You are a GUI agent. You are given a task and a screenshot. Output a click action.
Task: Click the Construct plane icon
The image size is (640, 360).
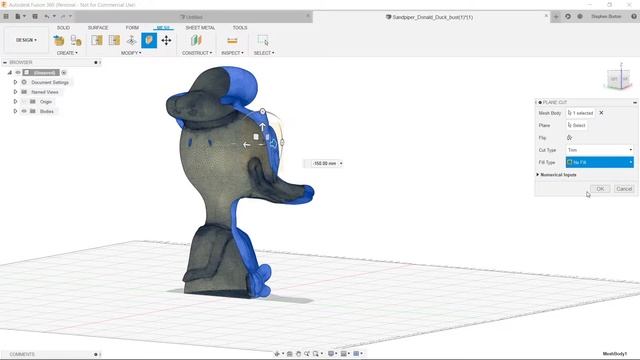point(196,40)
